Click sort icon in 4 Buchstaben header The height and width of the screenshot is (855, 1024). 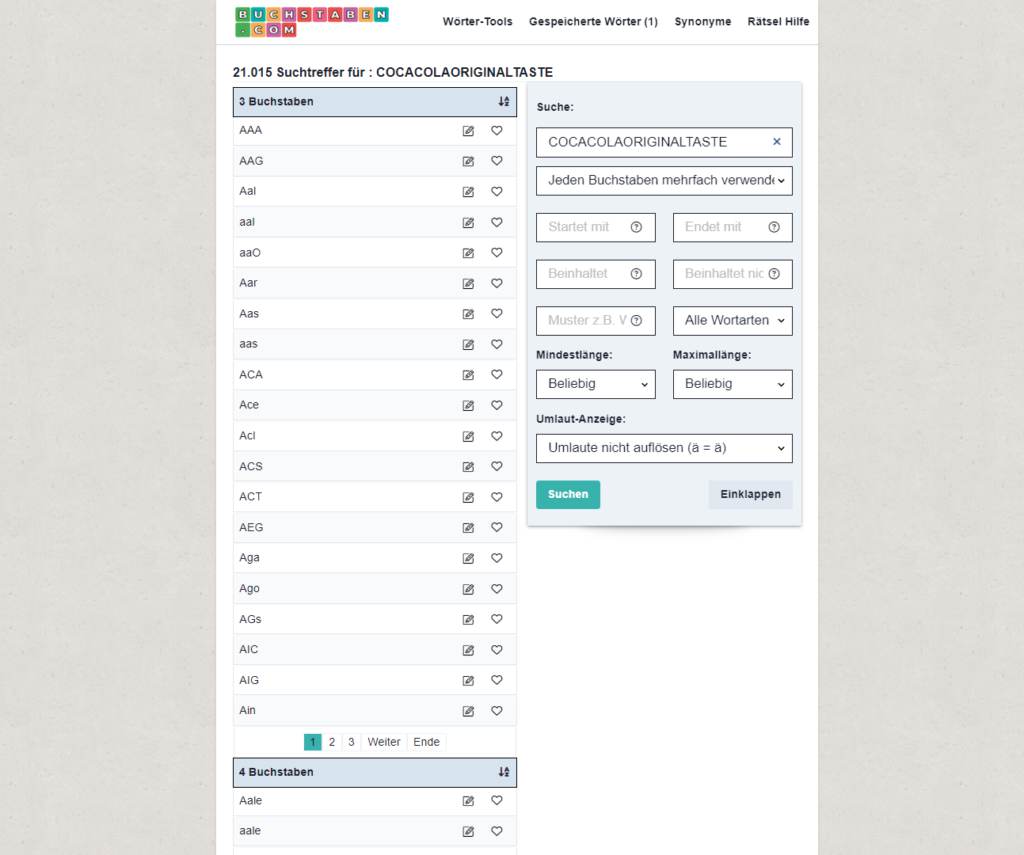(x=504, y=772)
